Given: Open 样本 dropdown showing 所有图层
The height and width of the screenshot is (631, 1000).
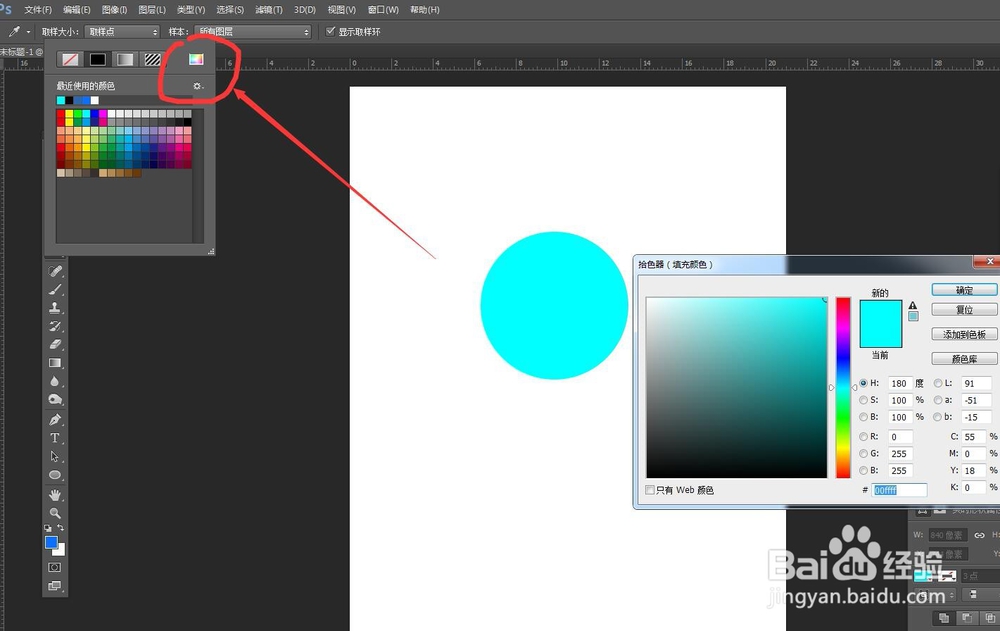Looking at the screenshot, I should (x=253, y=31).
